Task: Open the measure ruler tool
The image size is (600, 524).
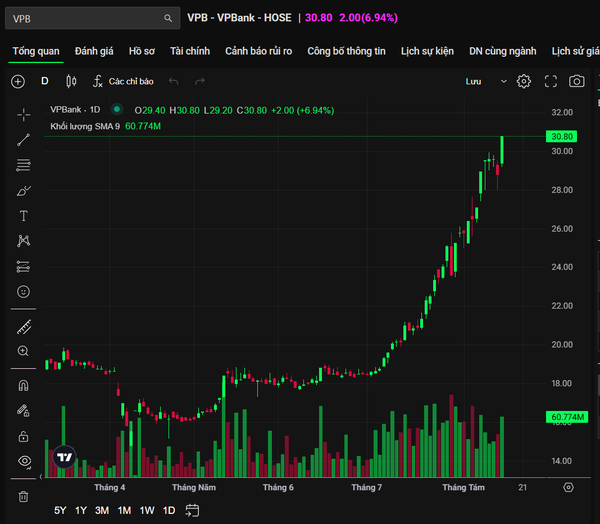Action: pos(24,327)
